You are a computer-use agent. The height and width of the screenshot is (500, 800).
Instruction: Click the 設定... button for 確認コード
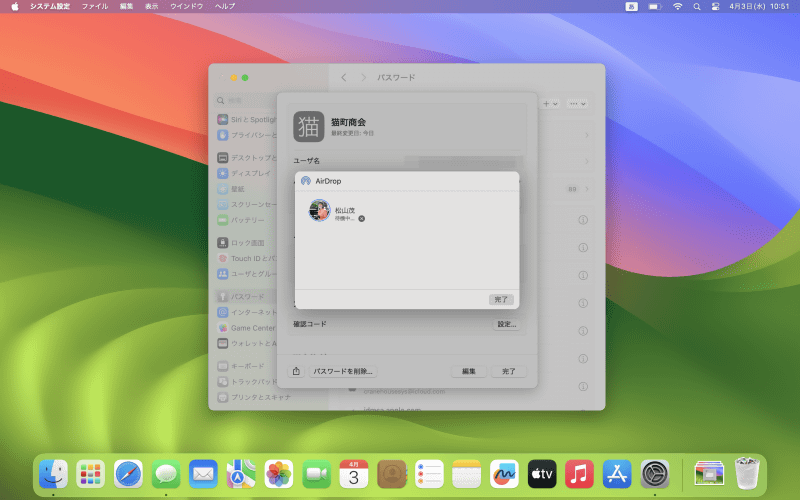(507, 324)
